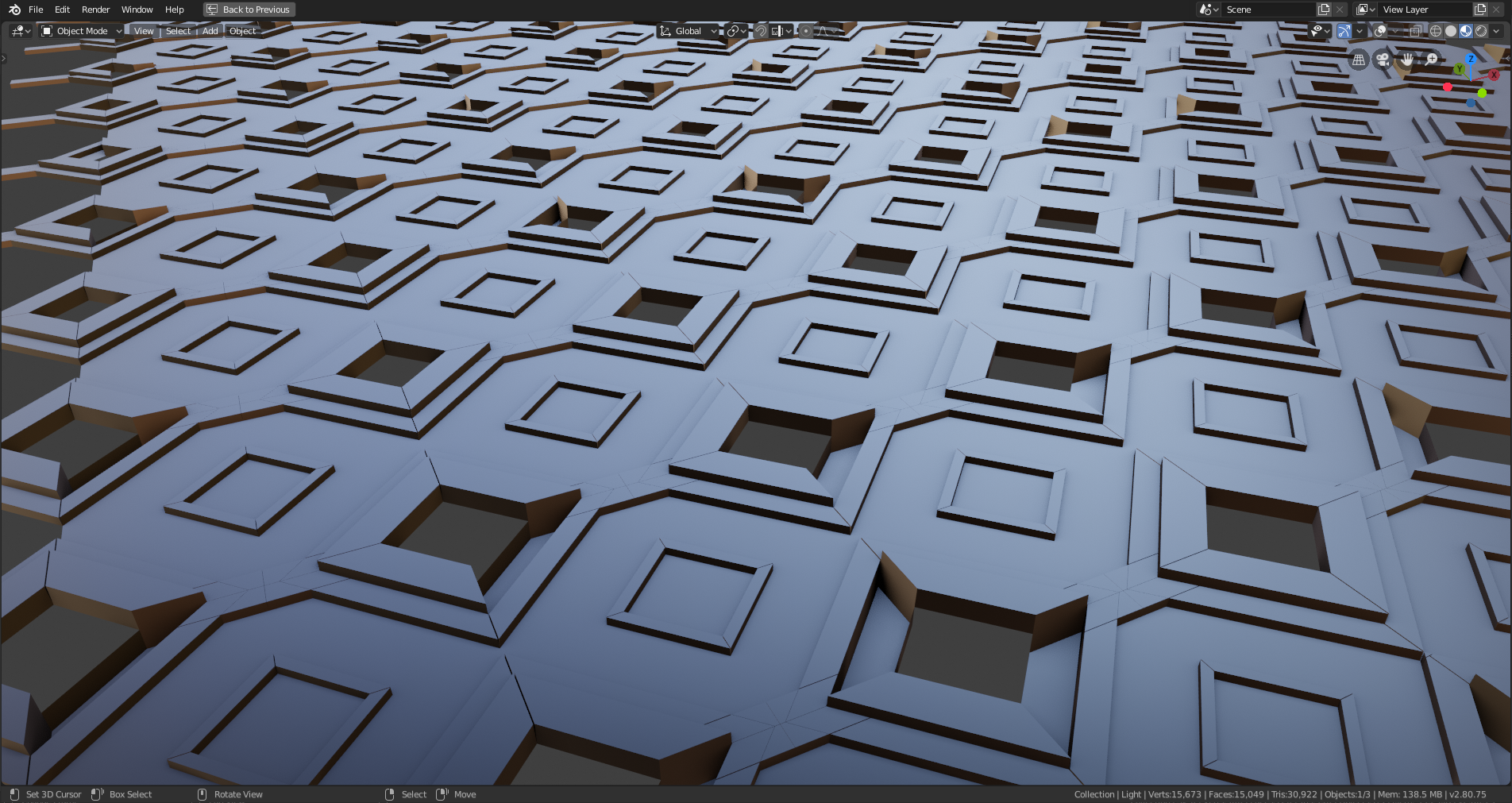Click the magnifier zoom view icon

pyautogui.click(x=1431, y=60)
